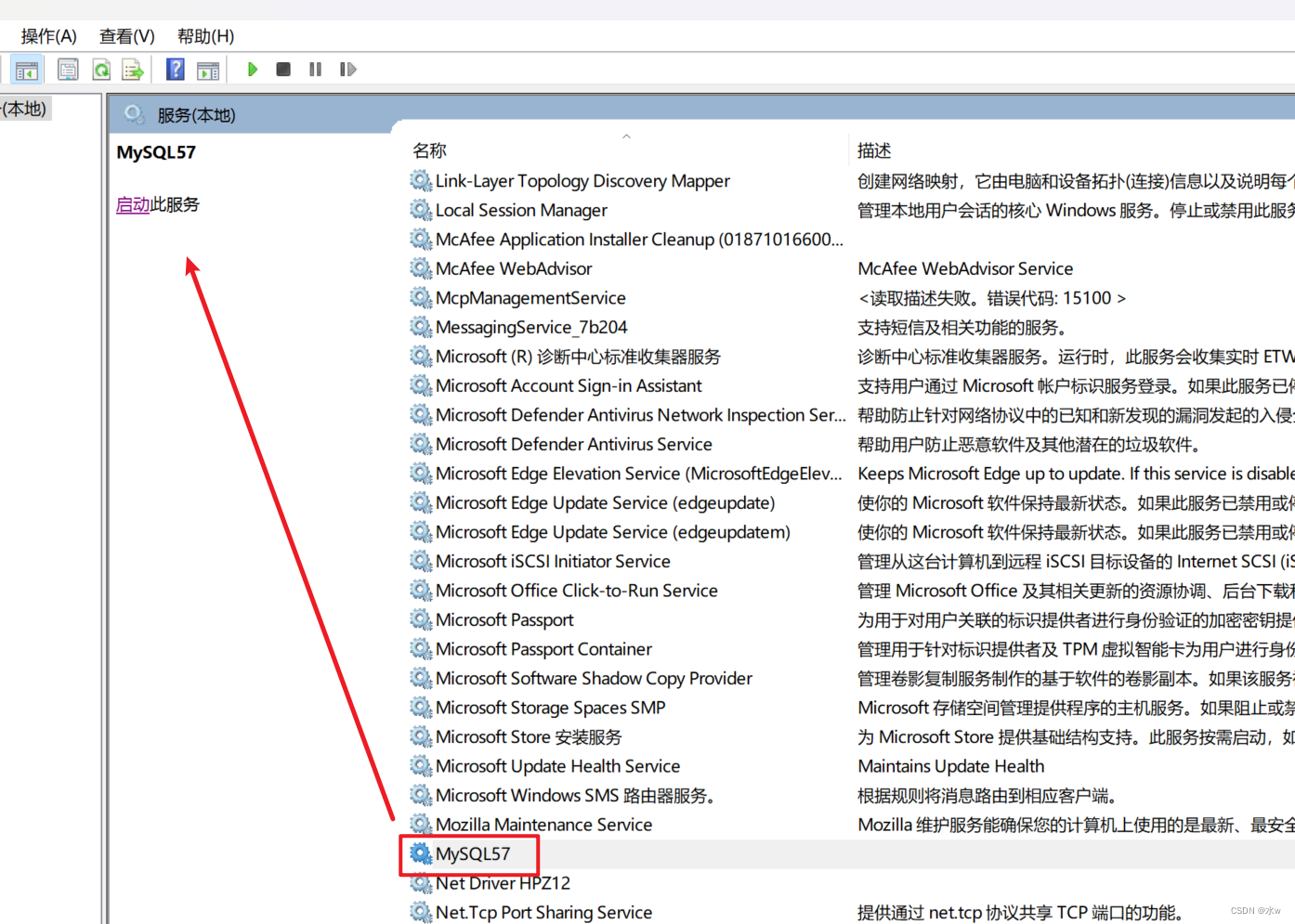Screen dimensions: 1295x924
Task: Click the 读取描述失败 错误代码 15100 description
Action: pos(992,298)
